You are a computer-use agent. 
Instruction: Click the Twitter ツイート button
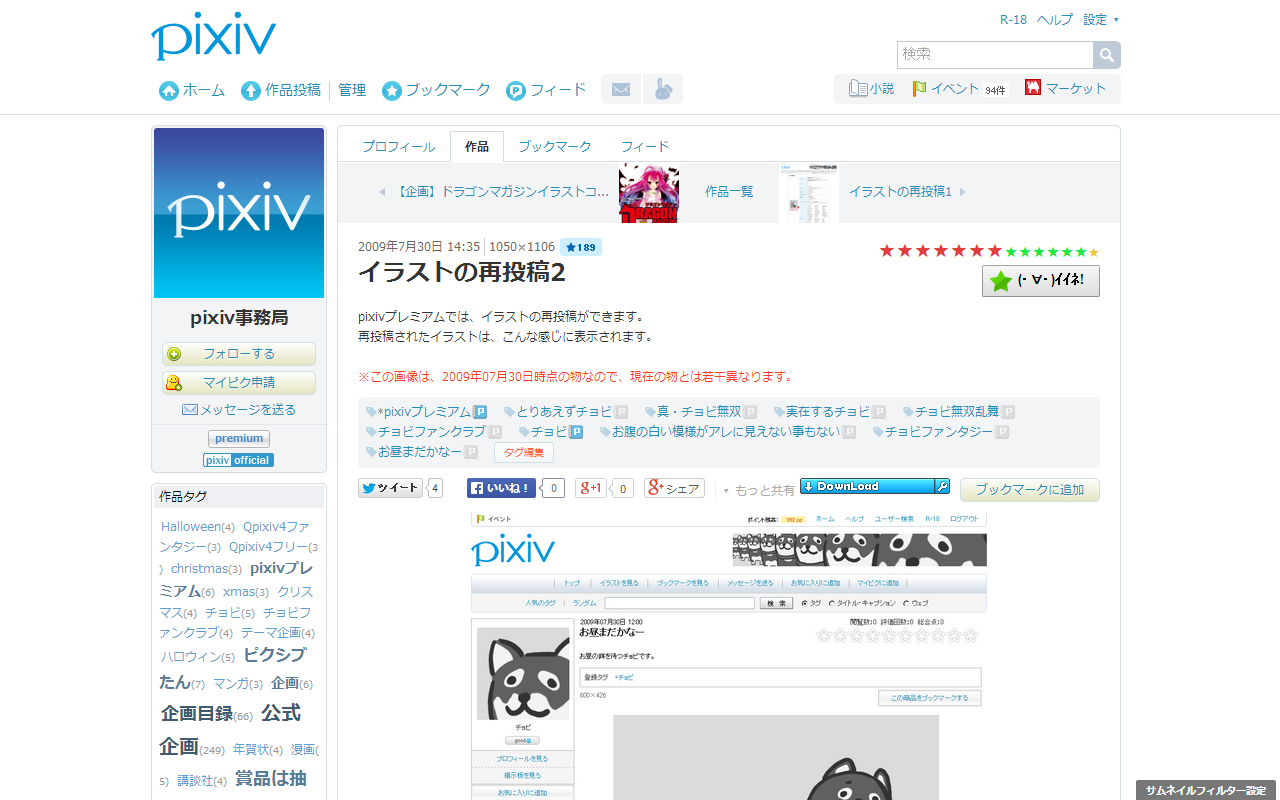[391, 488]
